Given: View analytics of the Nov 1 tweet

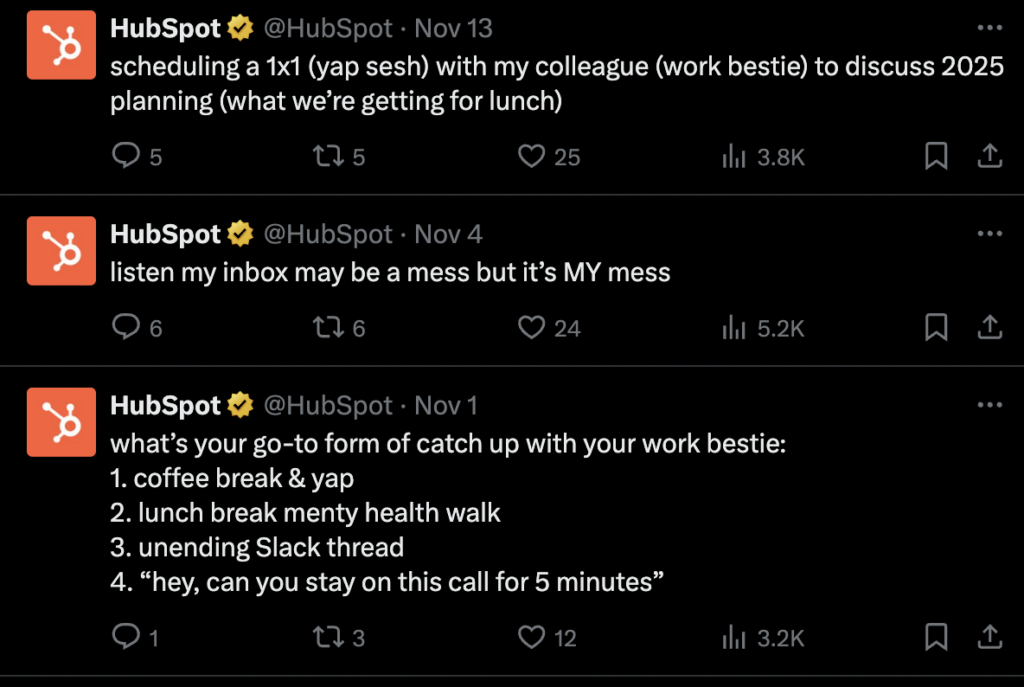Looking at the screenshot, I should [x=736, y=636].
